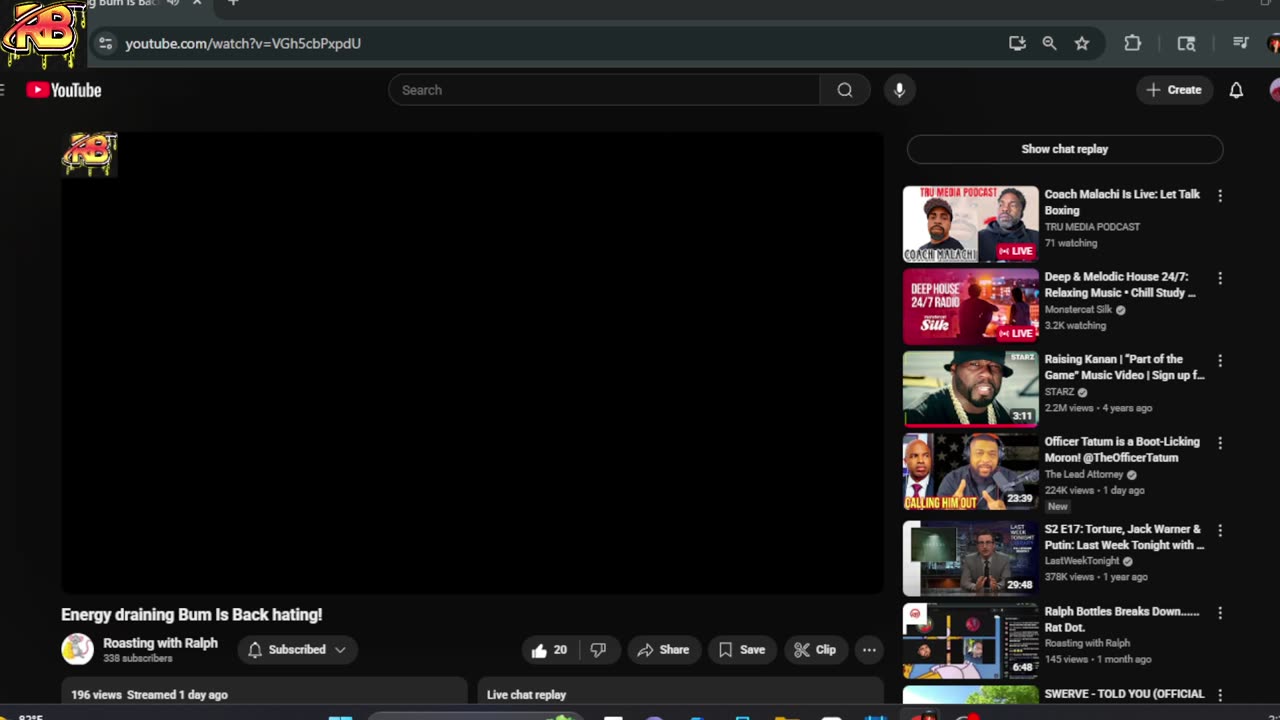1280x720 pixels.
Task: Click the black video player area
Action: 472,363
